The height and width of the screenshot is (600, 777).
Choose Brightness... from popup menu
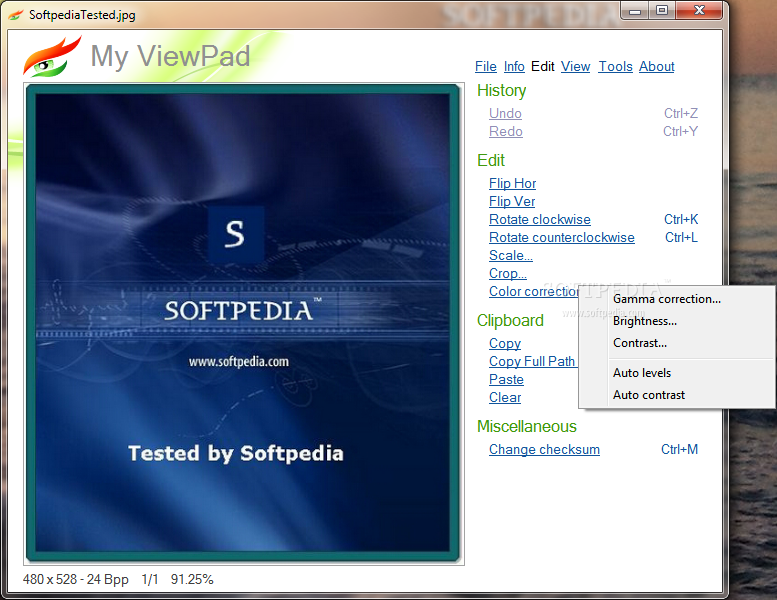(645, 321)
